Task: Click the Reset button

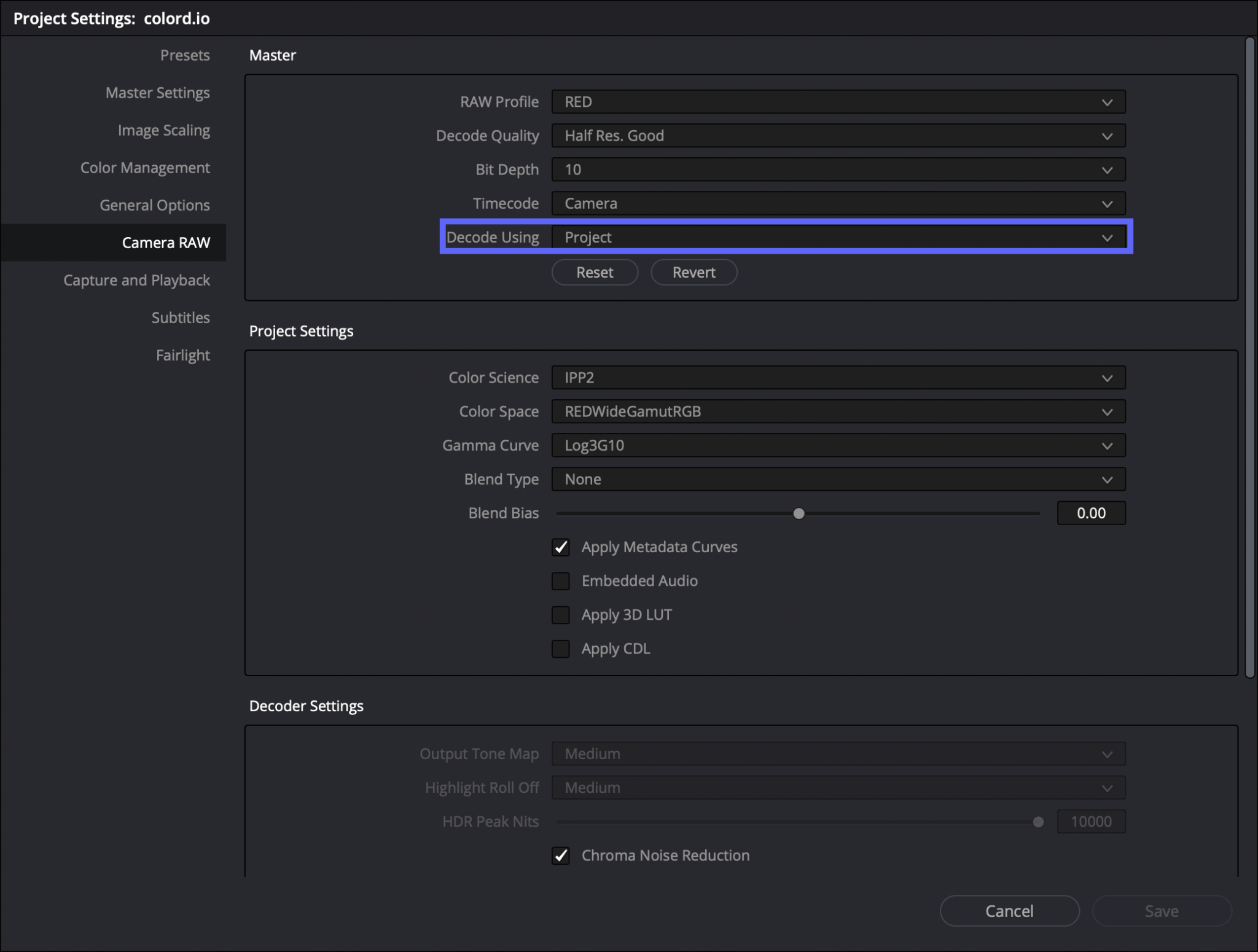Action: click(594, 272)
